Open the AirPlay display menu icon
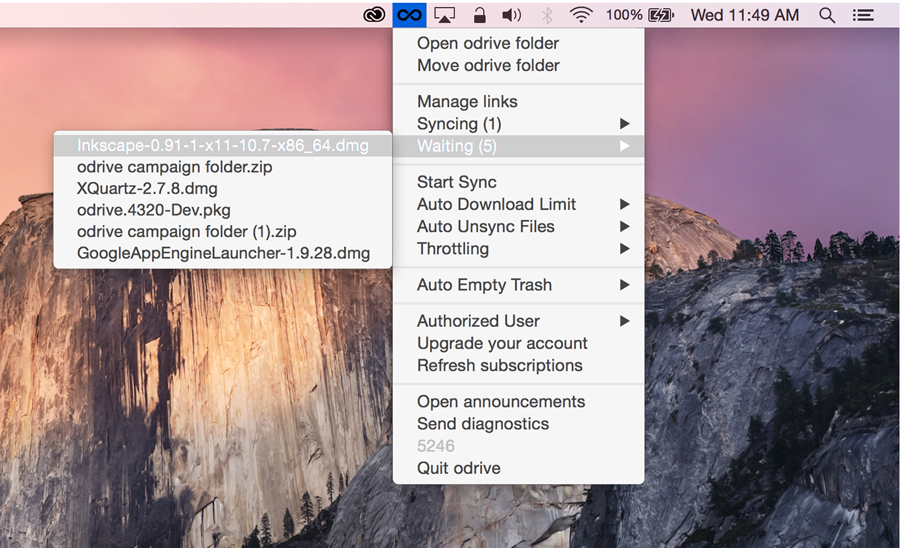The image size is (900, 548). coord(444,15)
